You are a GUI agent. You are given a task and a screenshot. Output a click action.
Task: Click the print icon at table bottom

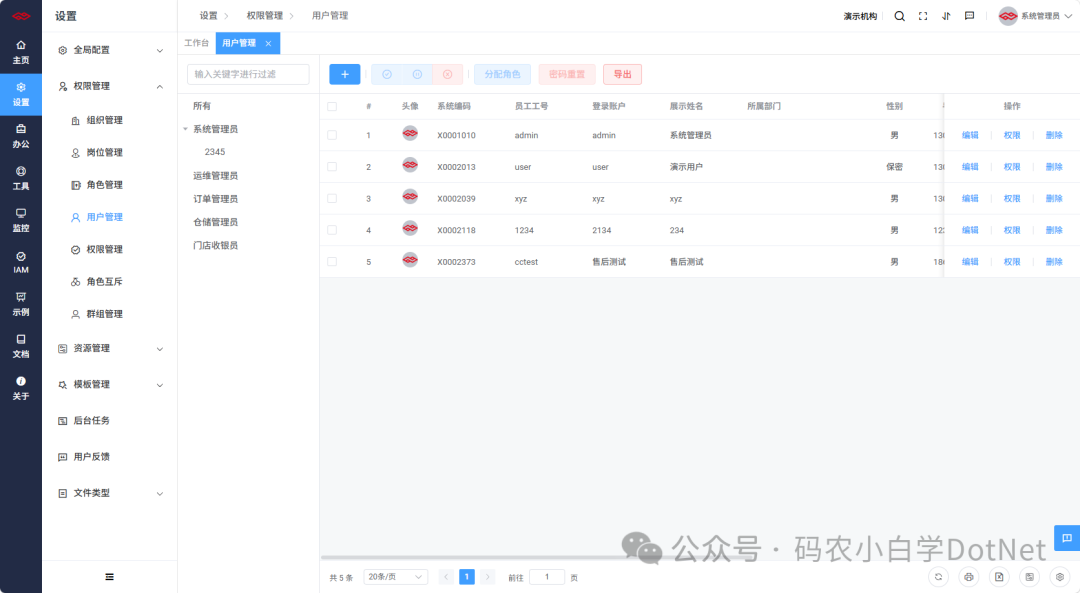tap(968, 577)
